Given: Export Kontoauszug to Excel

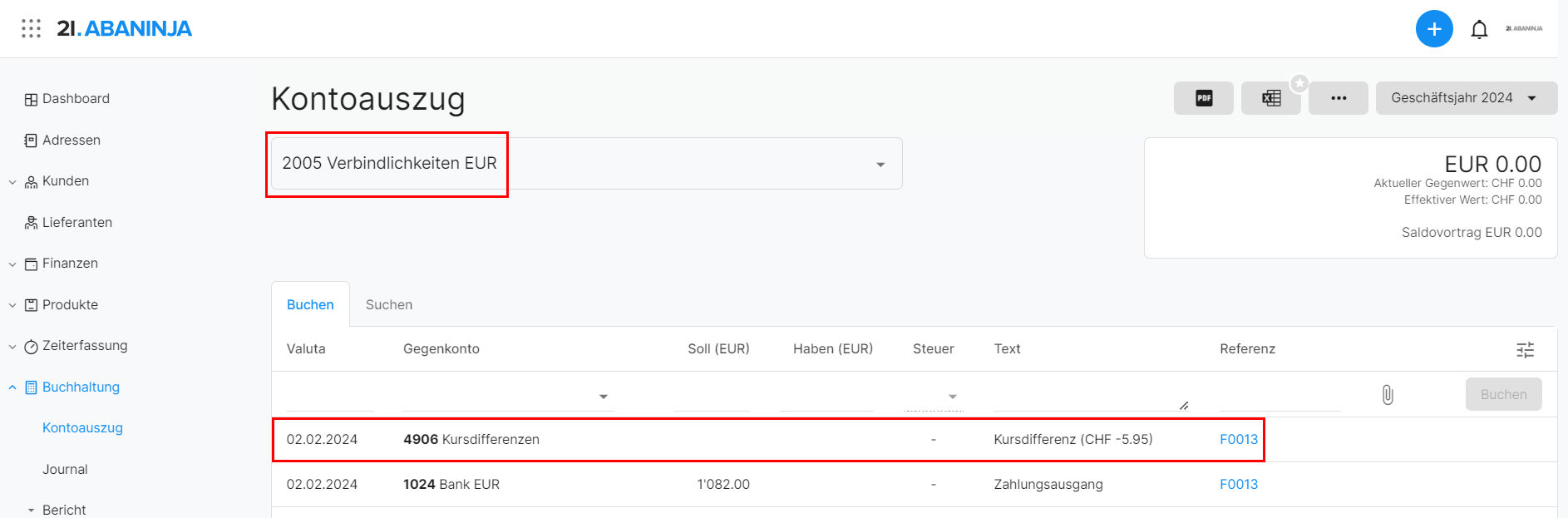Looking at the screenshot, I should 1271,98.
